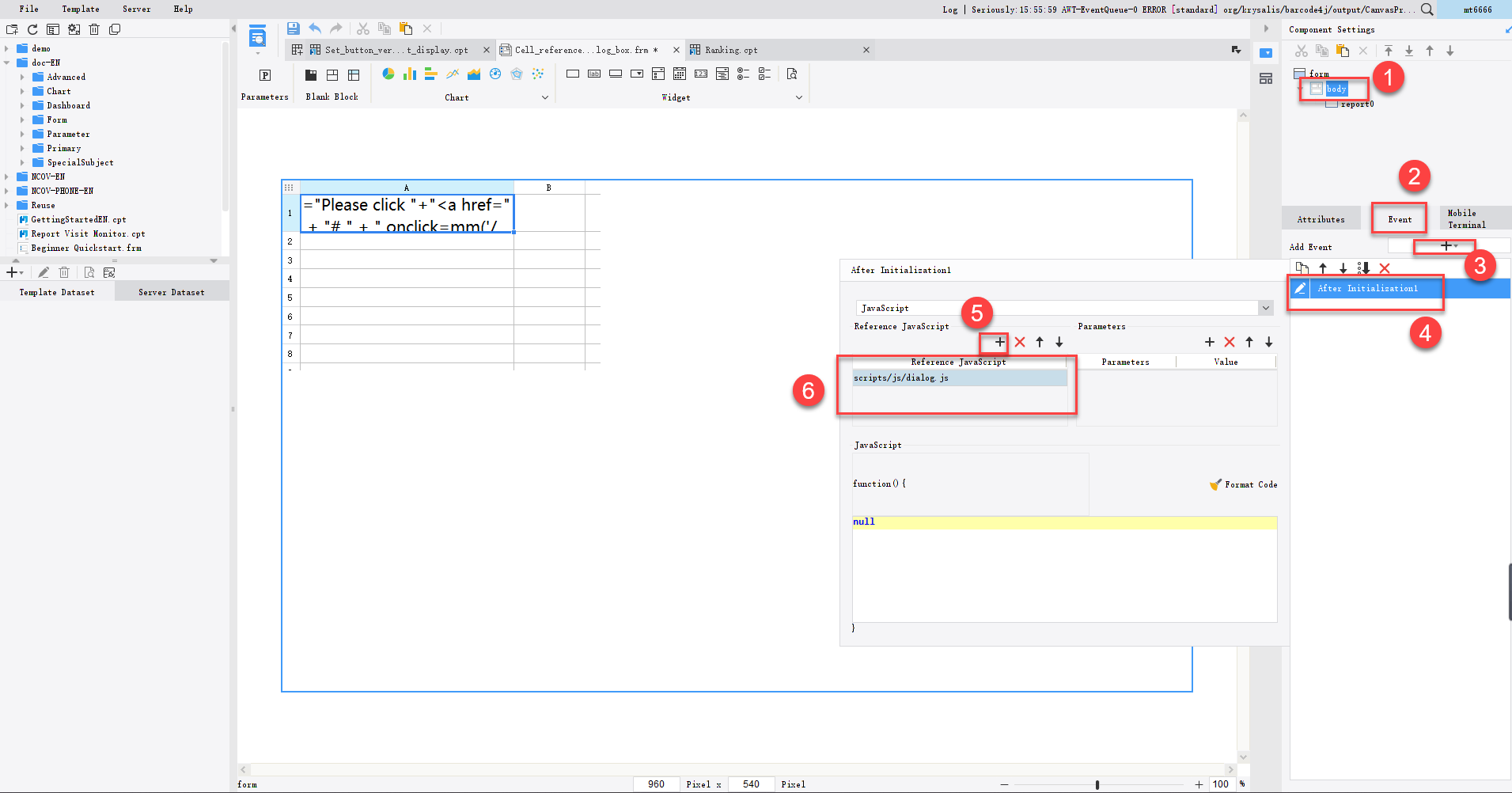Undo the last action using the undo arrow

[315, 28]
